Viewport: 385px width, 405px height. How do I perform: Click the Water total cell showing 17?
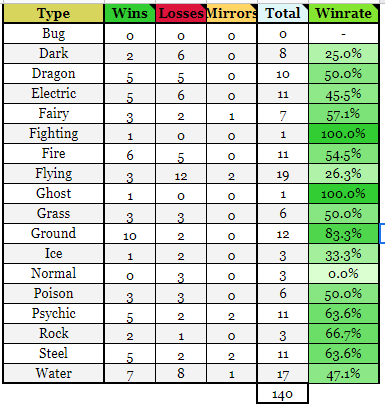[x=283, y=373]
